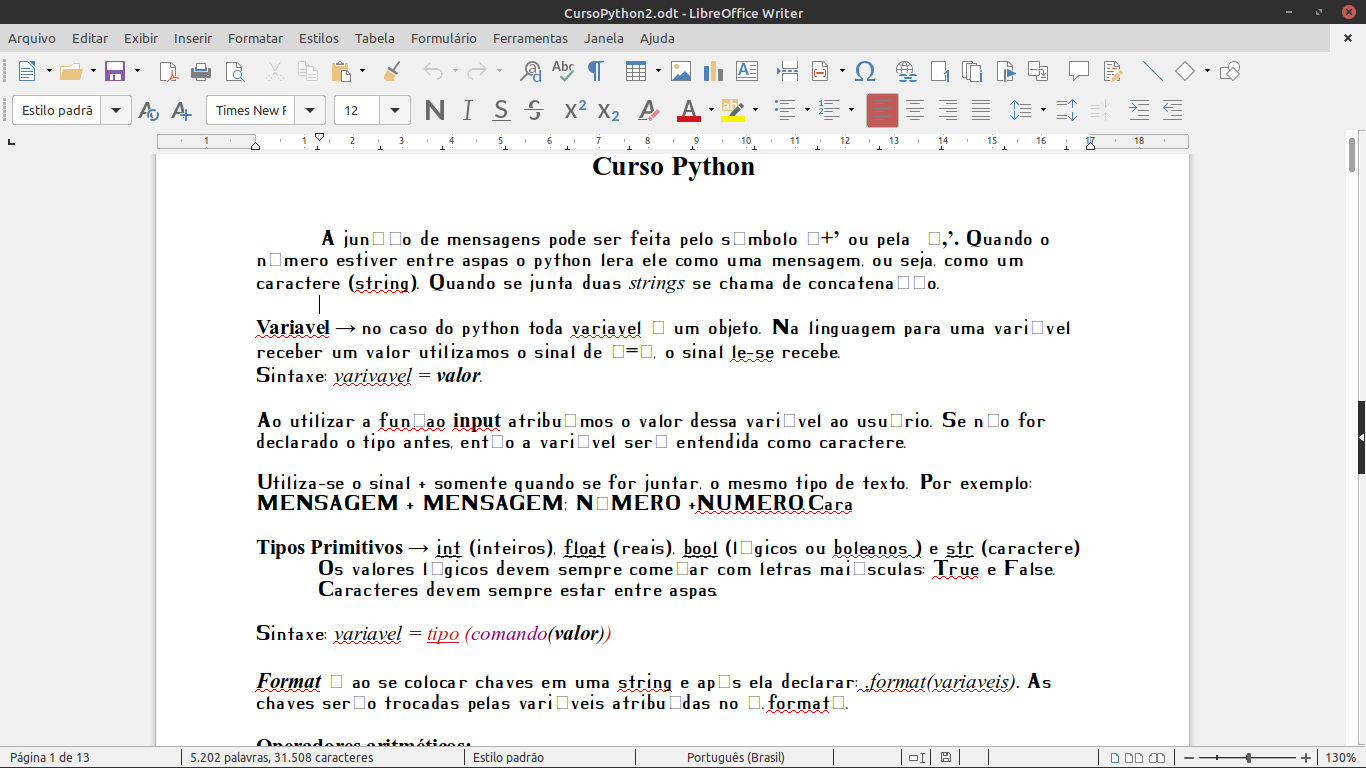Activate the Clone Formatting paintbrush
Viewport: 1366px width, 768px height.
(x=392, y=71)
